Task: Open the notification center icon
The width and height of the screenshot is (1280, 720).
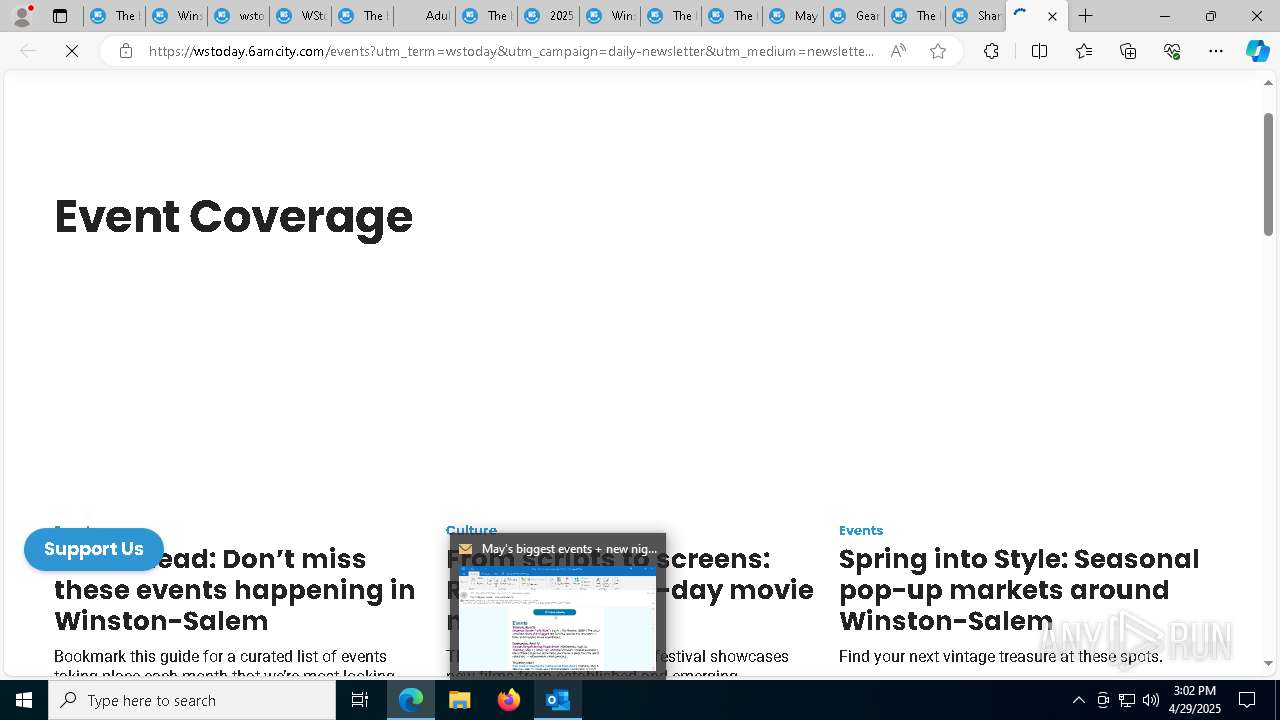Action: (x=1248, y=700)
